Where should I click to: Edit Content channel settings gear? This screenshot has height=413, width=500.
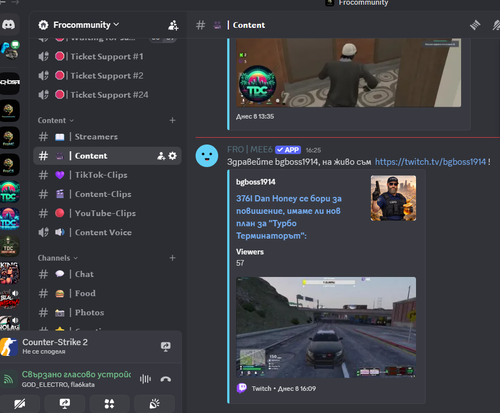[173, 156]
